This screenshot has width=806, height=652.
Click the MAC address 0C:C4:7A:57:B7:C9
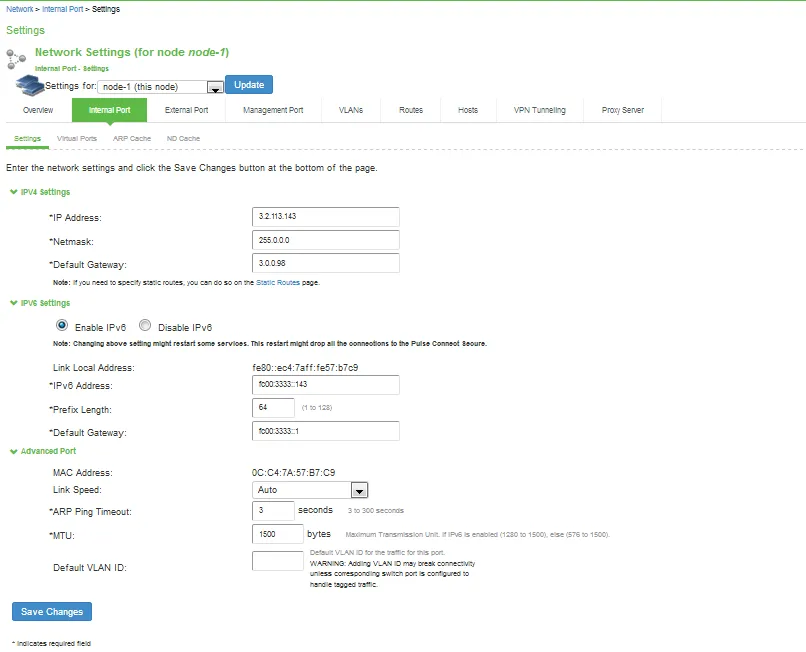click(294, 473)
